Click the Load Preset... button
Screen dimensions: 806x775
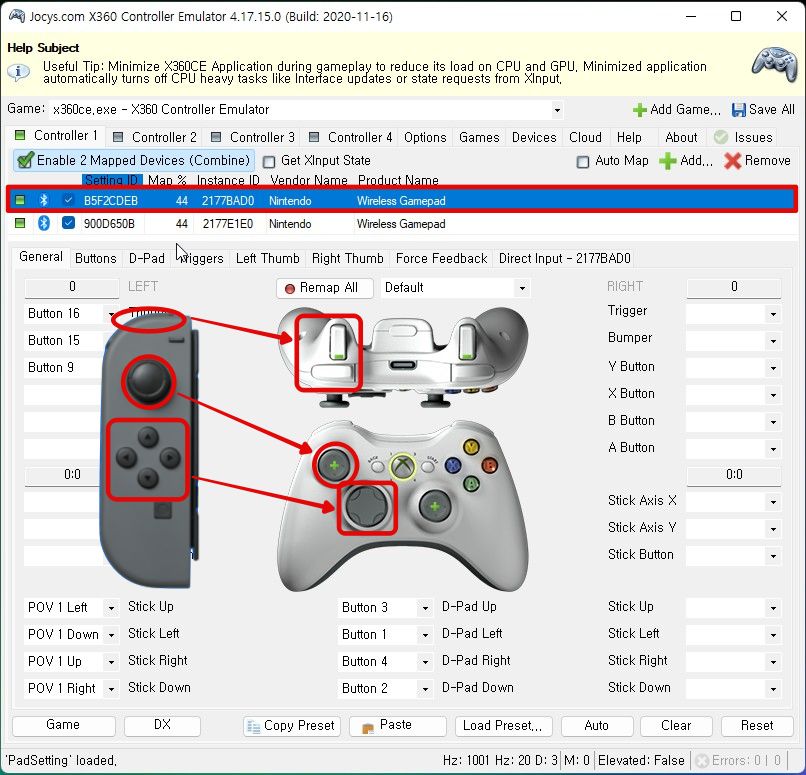tap(503, 726)
